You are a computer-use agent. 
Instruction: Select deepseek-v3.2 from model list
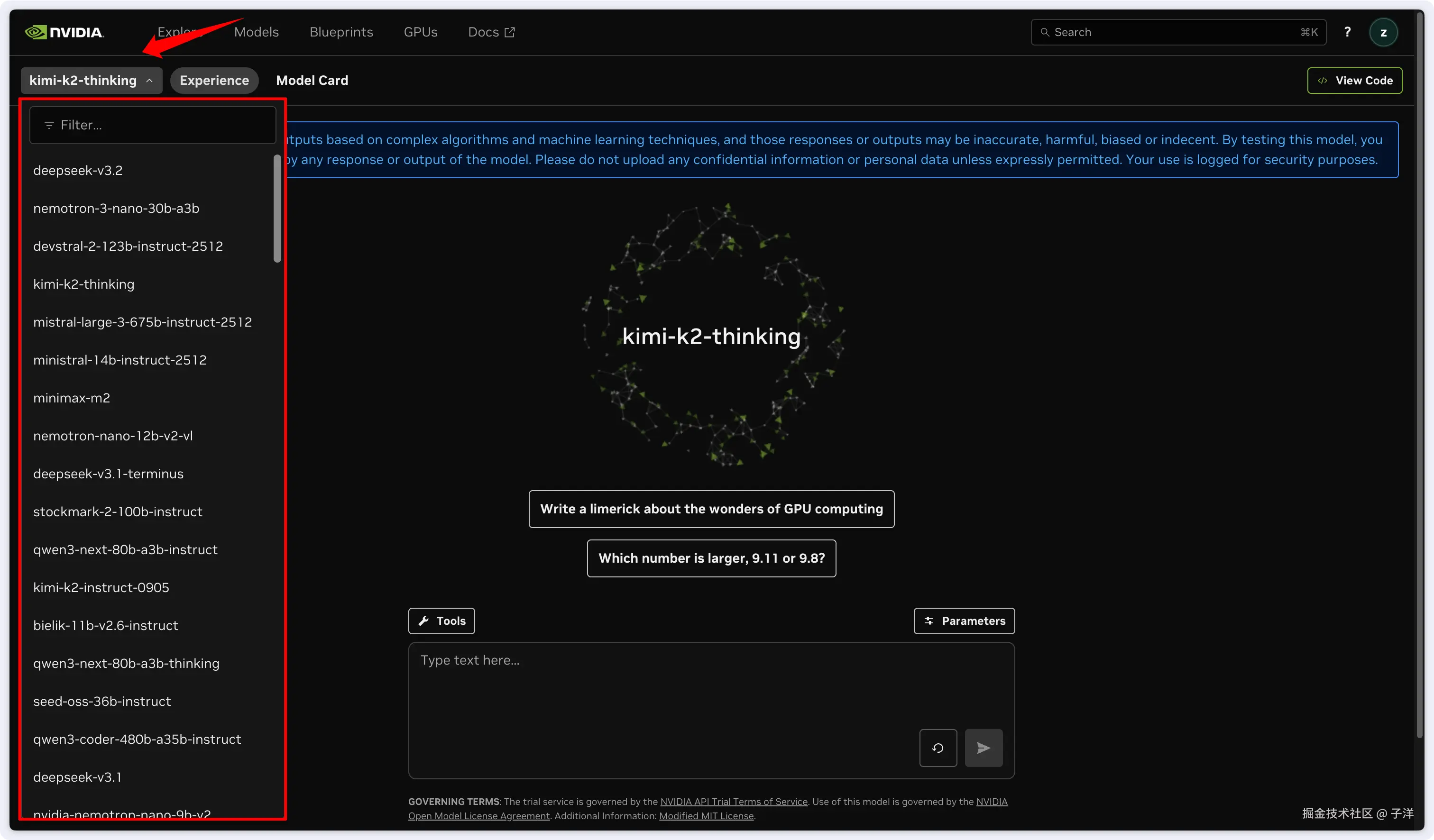tap(78, 171)
